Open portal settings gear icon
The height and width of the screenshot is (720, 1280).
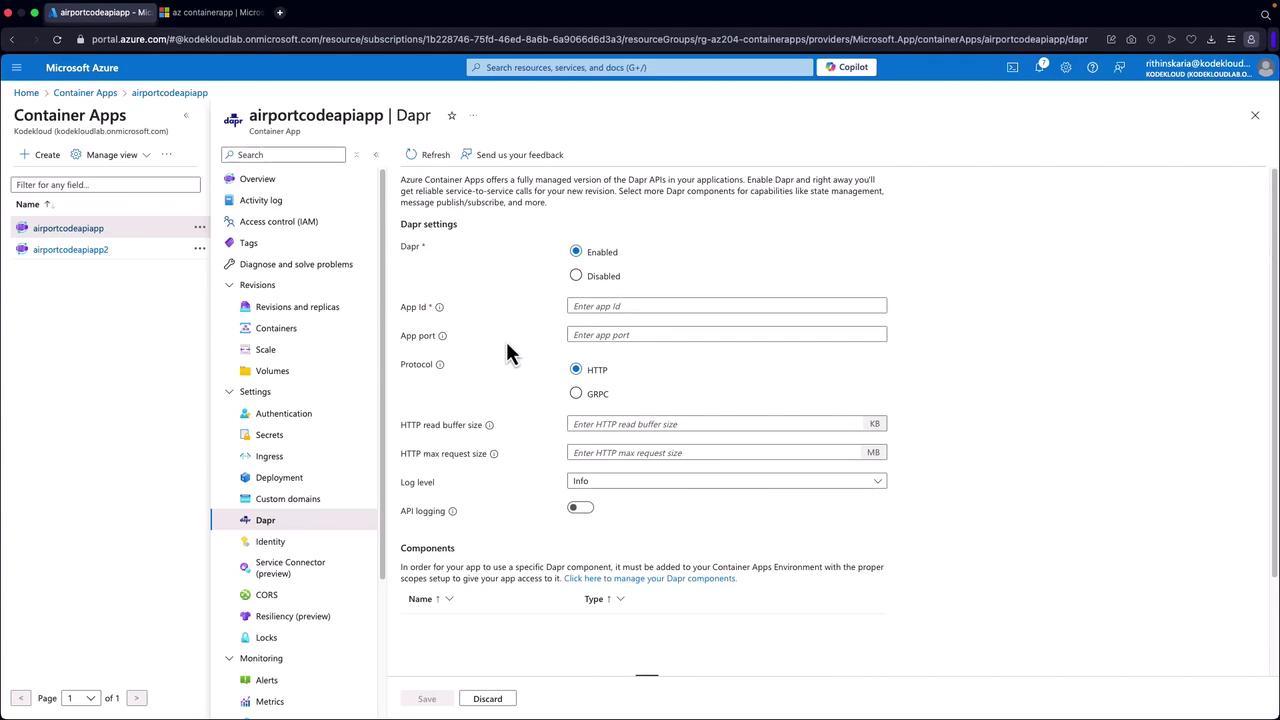(1066, 68)
